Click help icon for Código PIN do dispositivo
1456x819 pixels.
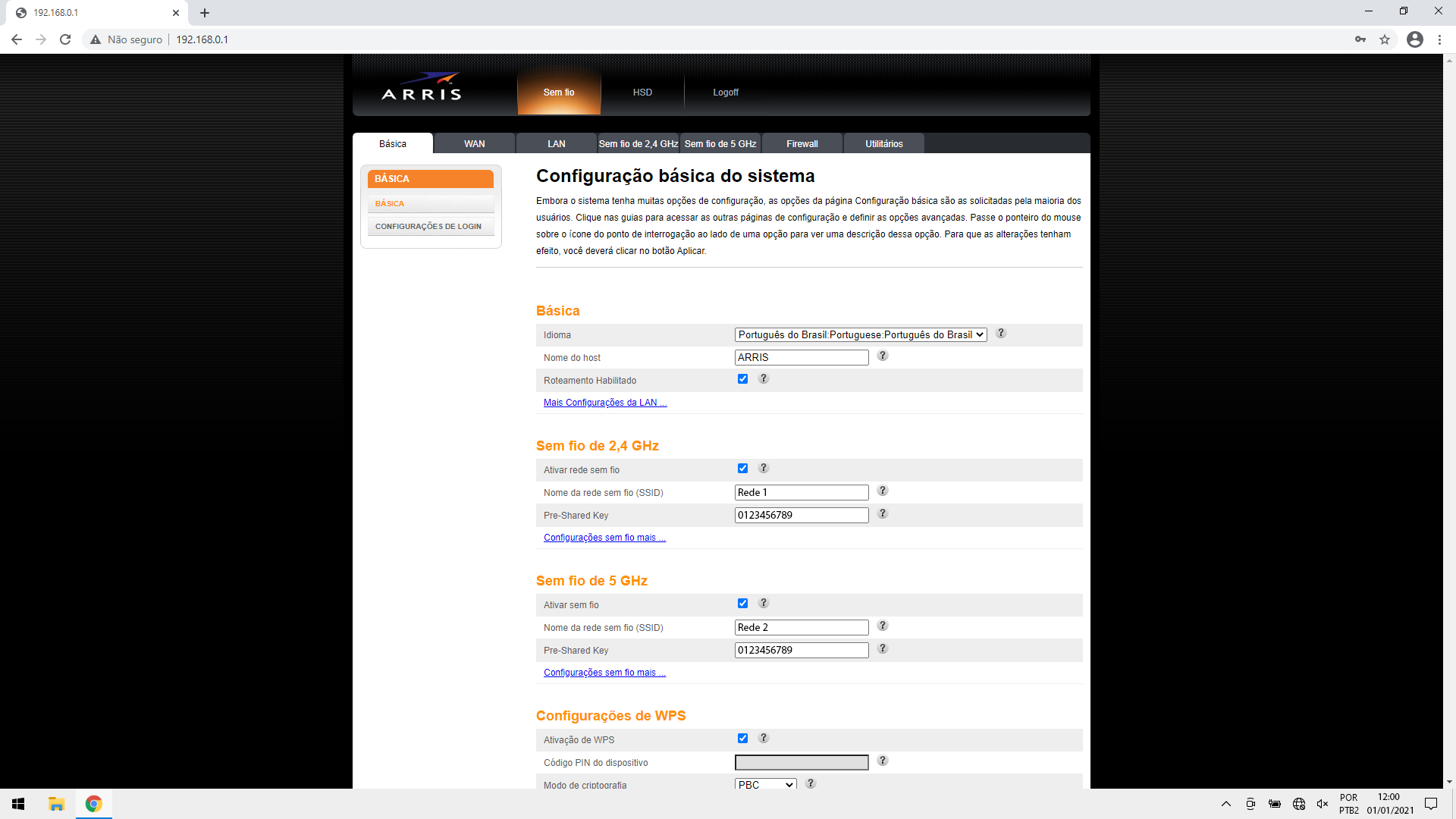[882, 761]
